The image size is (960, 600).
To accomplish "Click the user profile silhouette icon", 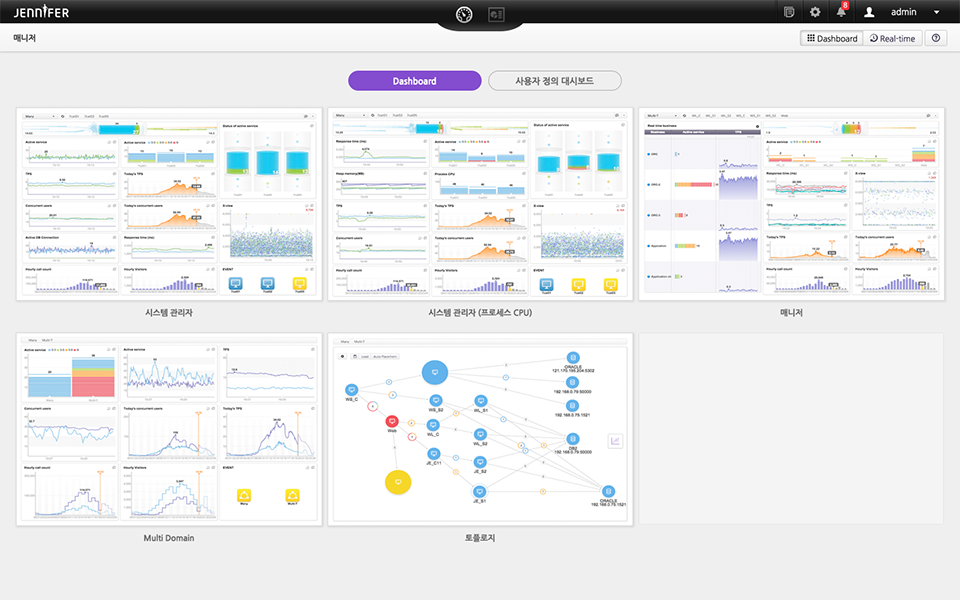I will [869, 12].
